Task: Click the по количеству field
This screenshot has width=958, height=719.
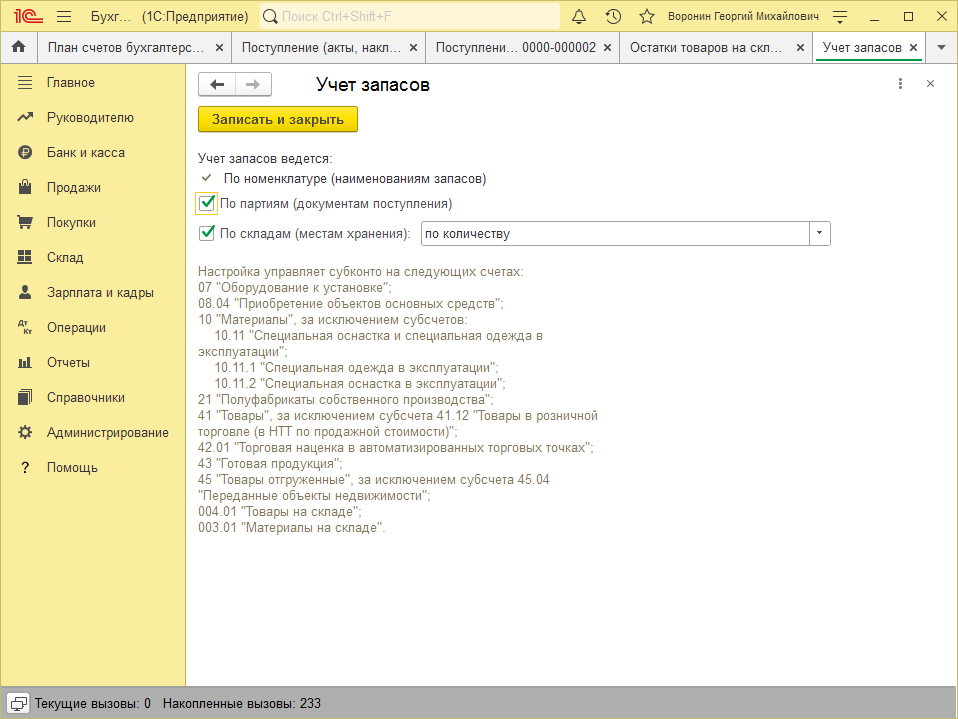Action: click(615, 233)
